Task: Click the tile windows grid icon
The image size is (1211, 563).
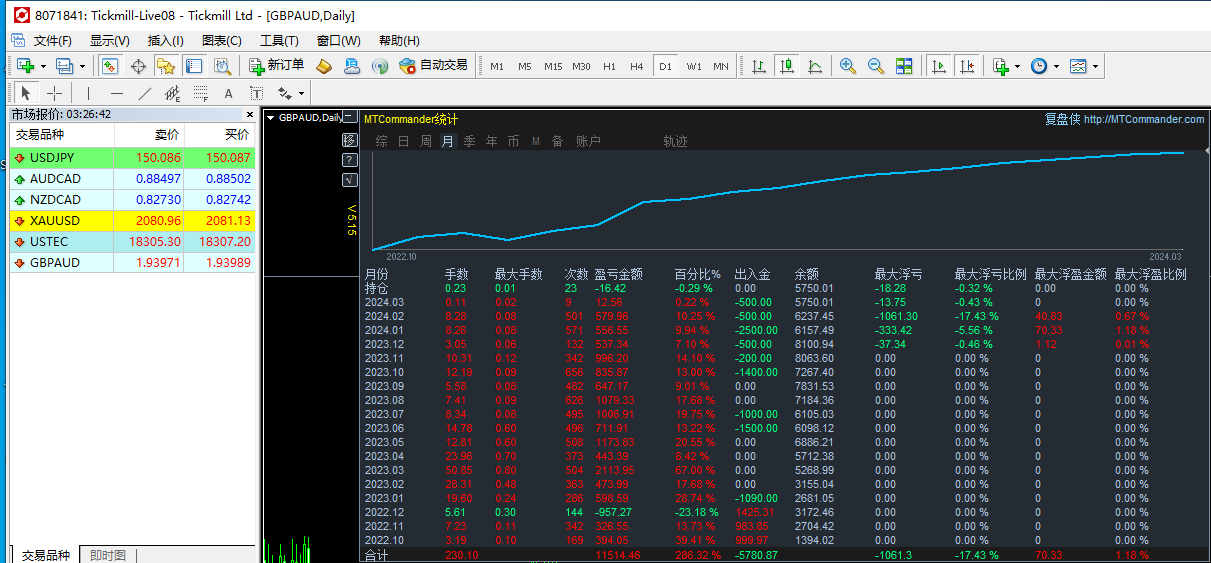Action: tap(904, 66)
